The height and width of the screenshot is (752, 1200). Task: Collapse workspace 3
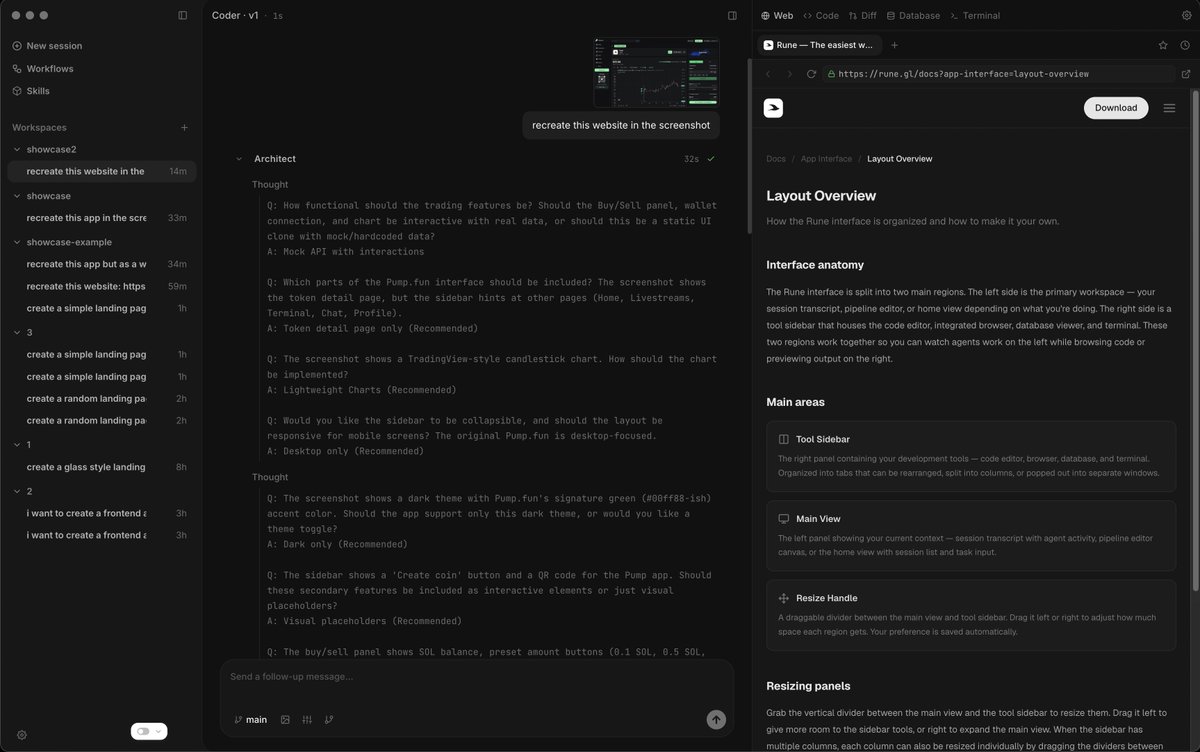[x=16, y=332]
